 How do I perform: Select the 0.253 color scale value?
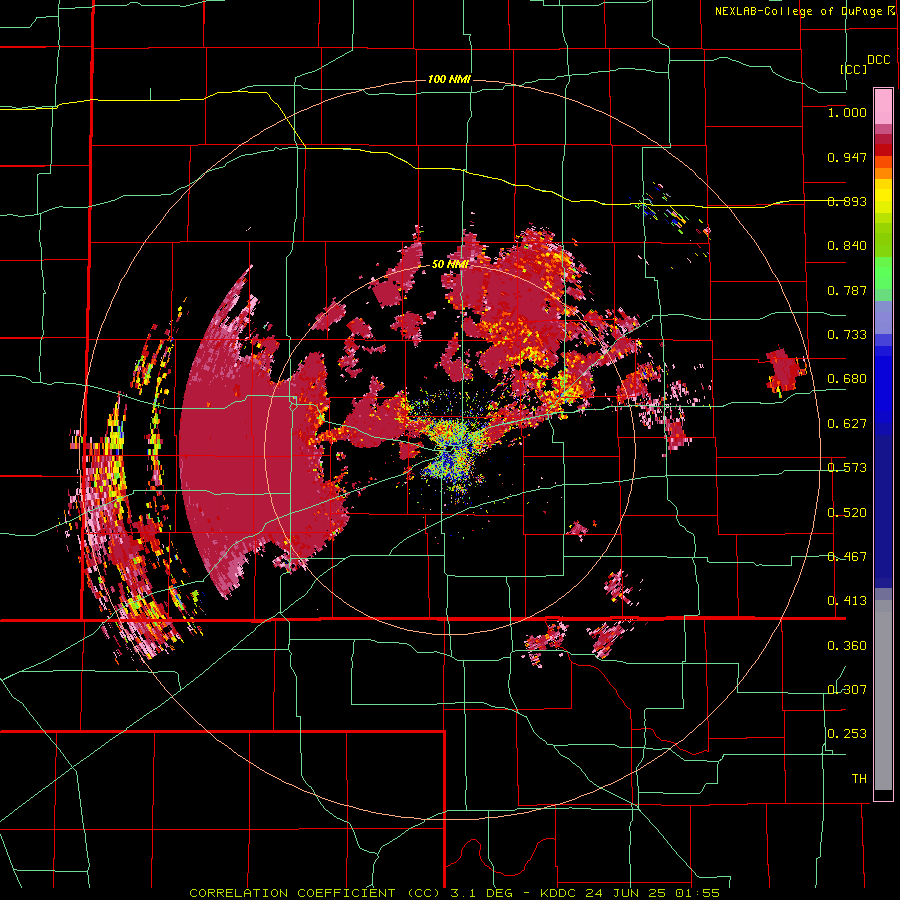pyautogui.click(x=847, y=734)
